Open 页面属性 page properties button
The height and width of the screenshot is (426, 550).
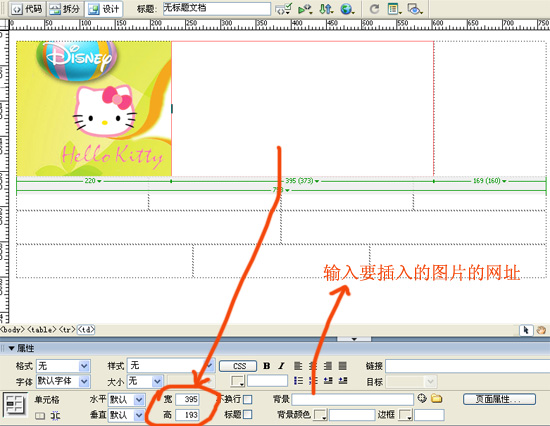coord(499,399)
